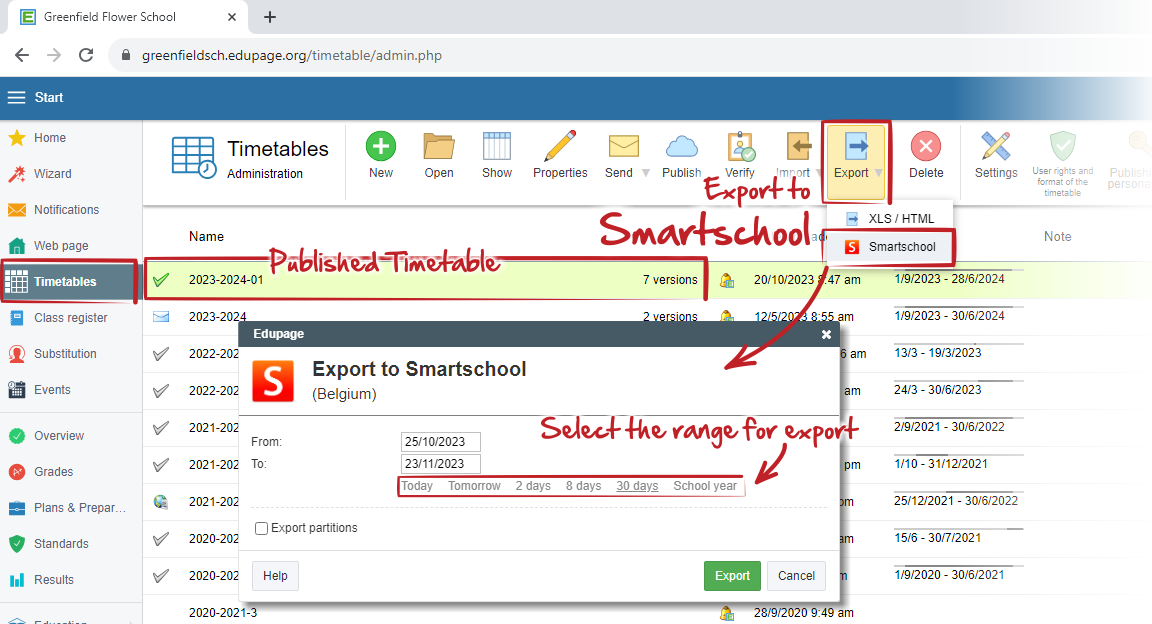Tick the Export partitions checkbox
The width and height of the screenshot is (1152, 624).
click(x=261, y=528)
